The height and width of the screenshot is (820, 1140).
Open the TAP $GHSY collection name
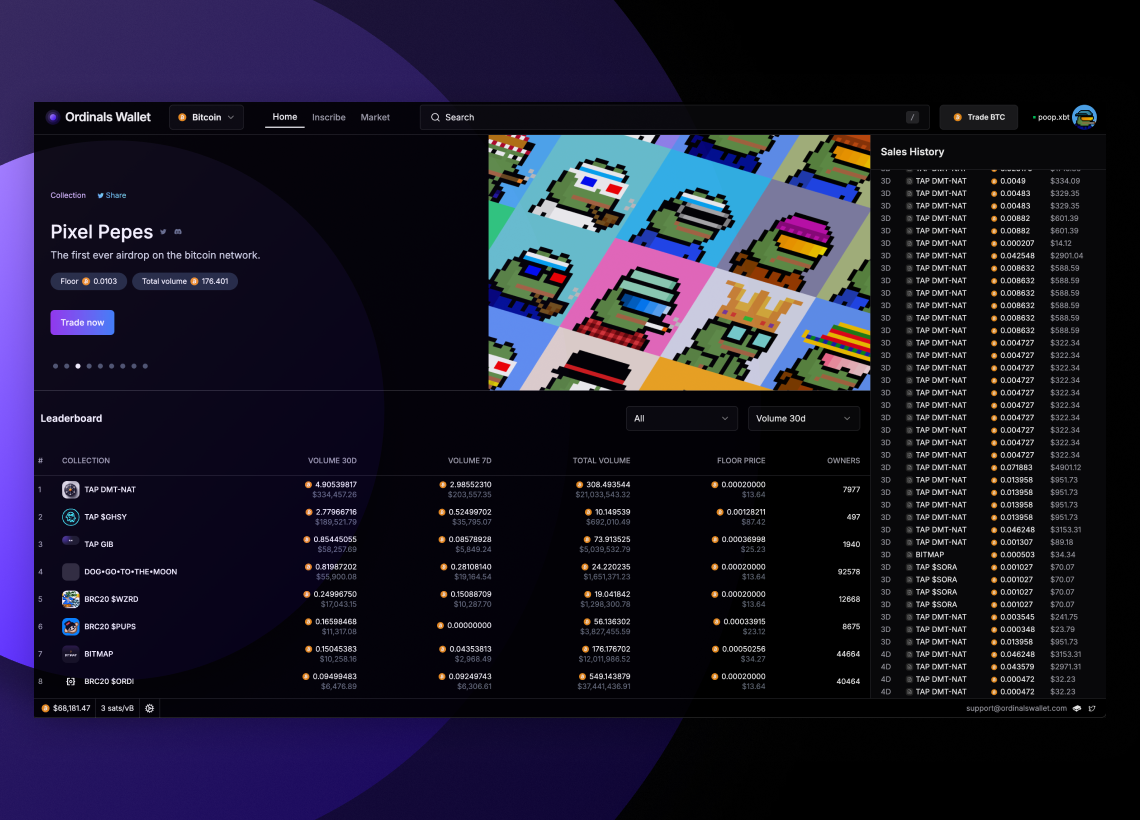tap(105, 517)
